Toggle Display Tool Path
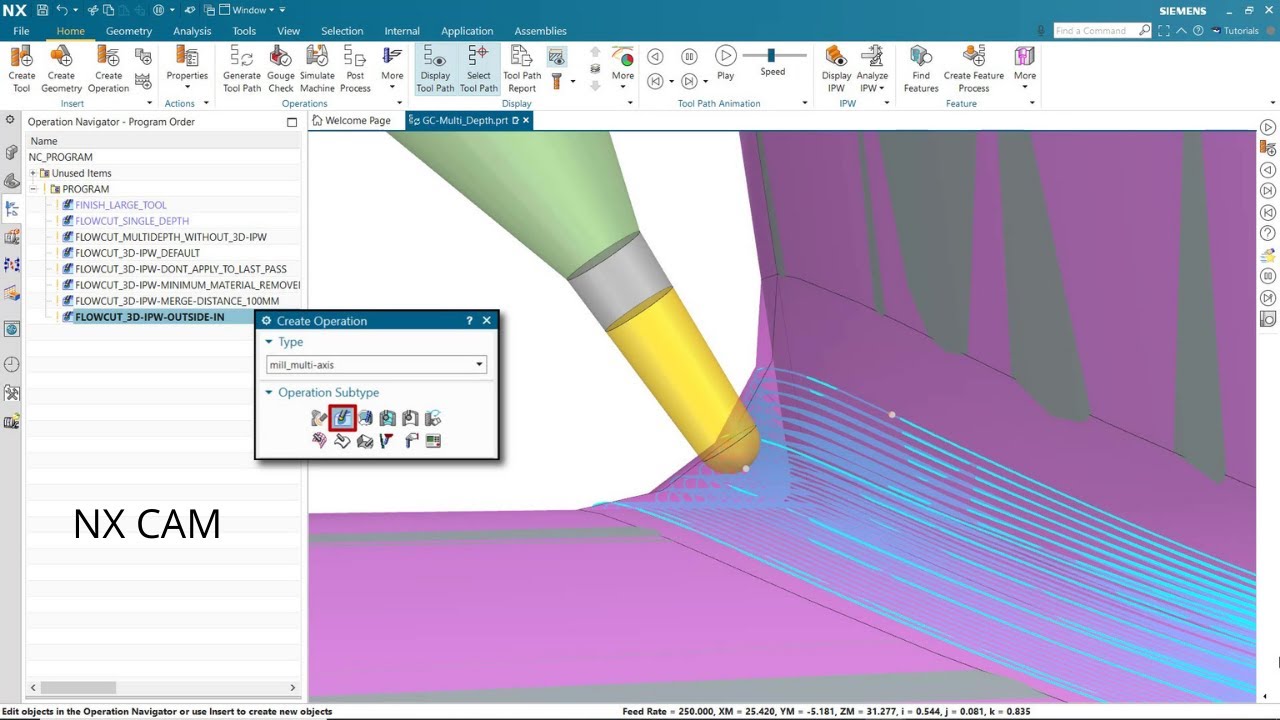Viewport: 1280px width, 720px height. [435, 69]
